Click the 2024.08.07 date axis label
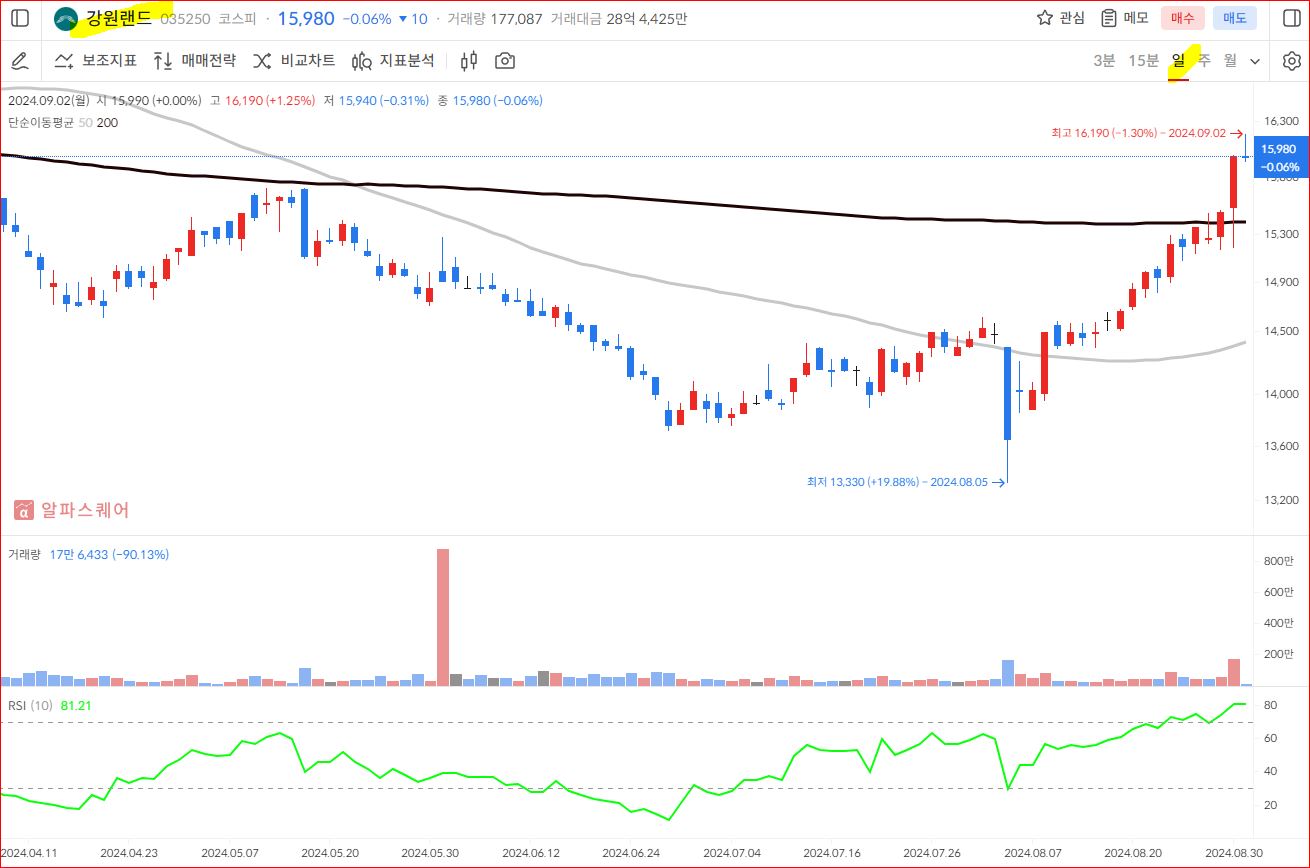Image resolution: width=1310 pixels, height=868 pixels. pos(1033,853)
